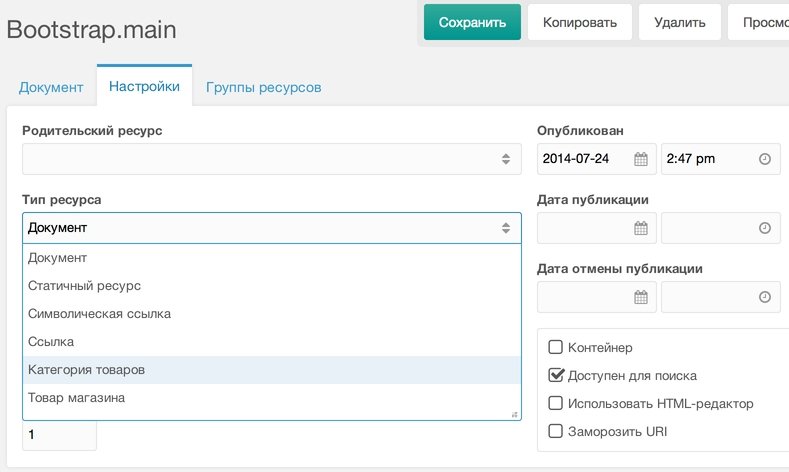This screenshot has width=789, height=472.
Task: Open calendar icon in Дата отмены публикации field
Action: 641,297
